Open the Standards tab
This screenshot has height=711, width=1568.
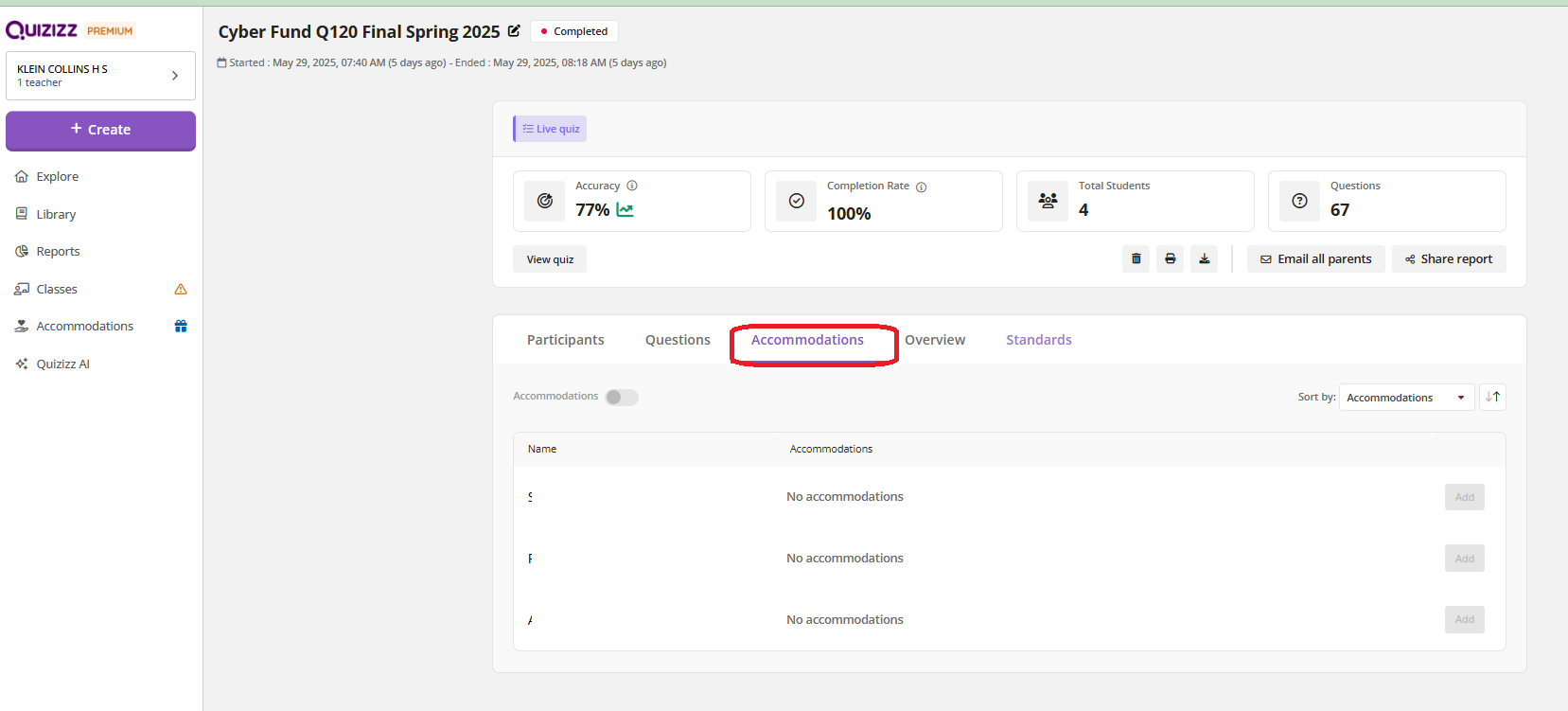[1038, 340]
